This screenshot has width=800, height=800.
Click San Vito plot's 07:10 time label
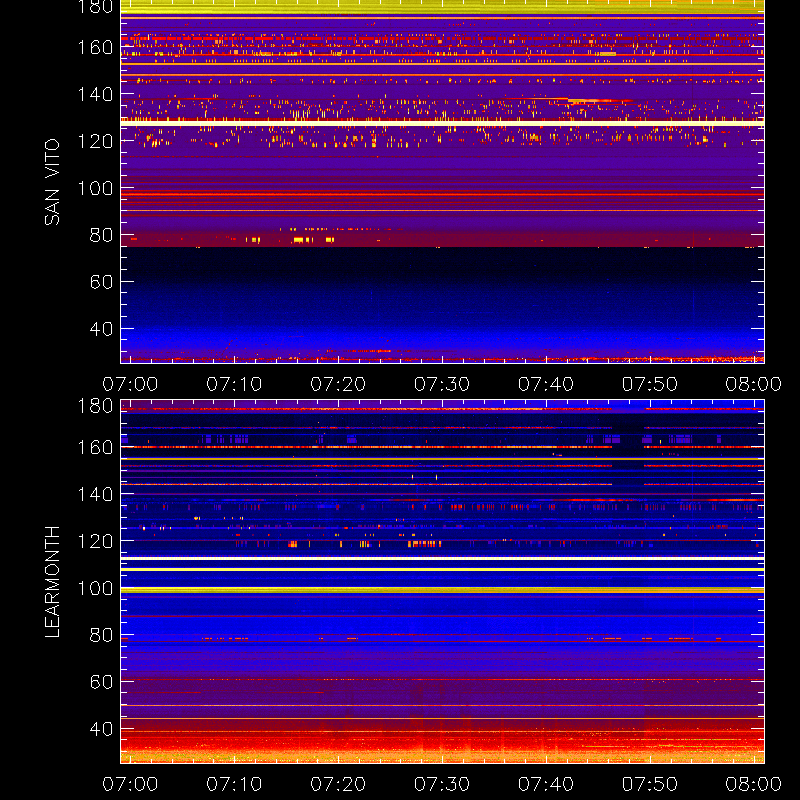[234, 384]
